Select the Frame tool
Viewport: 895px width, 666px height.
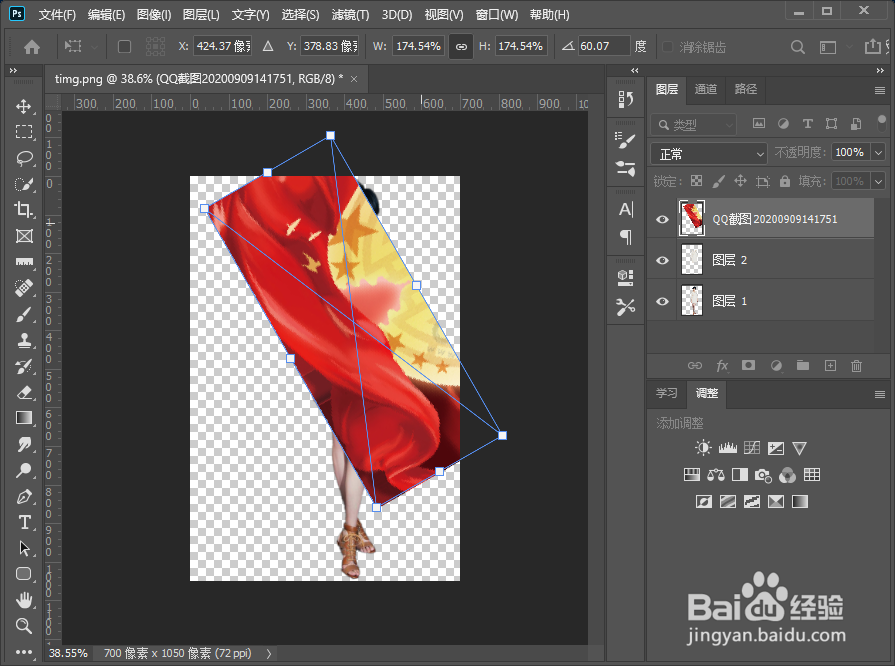coord(23,236)
